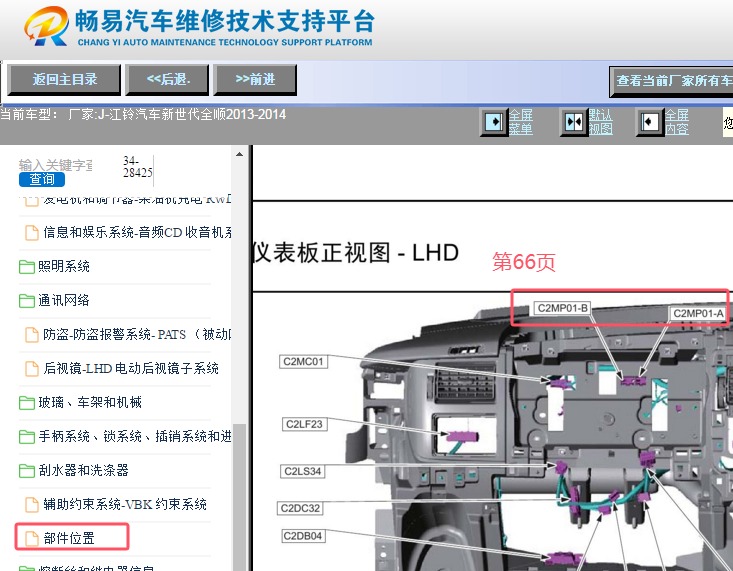Focus the keyword search input field
733x571 pixels.
point(56,165)
